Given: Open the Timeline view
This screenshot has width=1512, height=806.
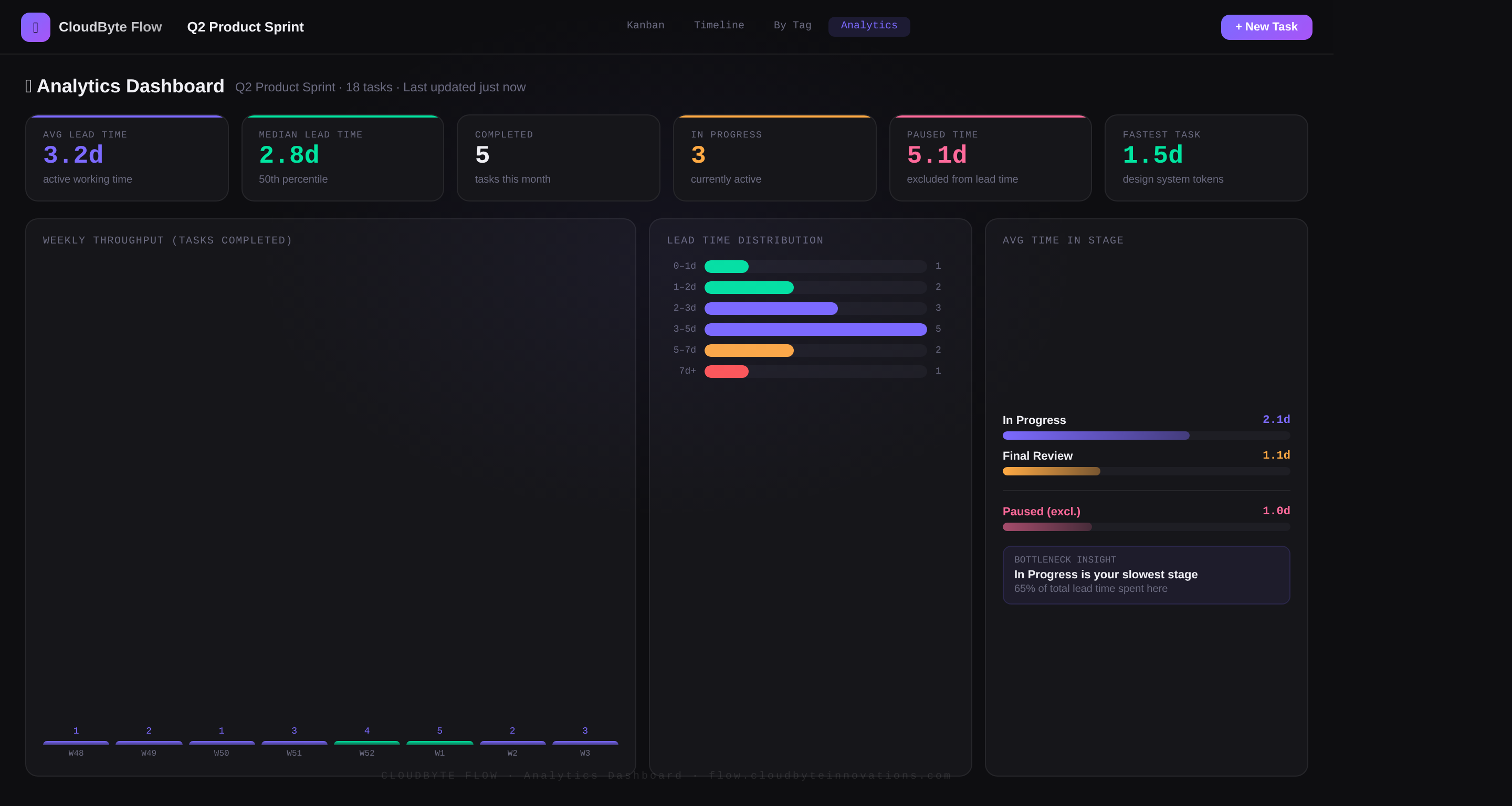Looking at the screenshot, I should click(719, 25).
